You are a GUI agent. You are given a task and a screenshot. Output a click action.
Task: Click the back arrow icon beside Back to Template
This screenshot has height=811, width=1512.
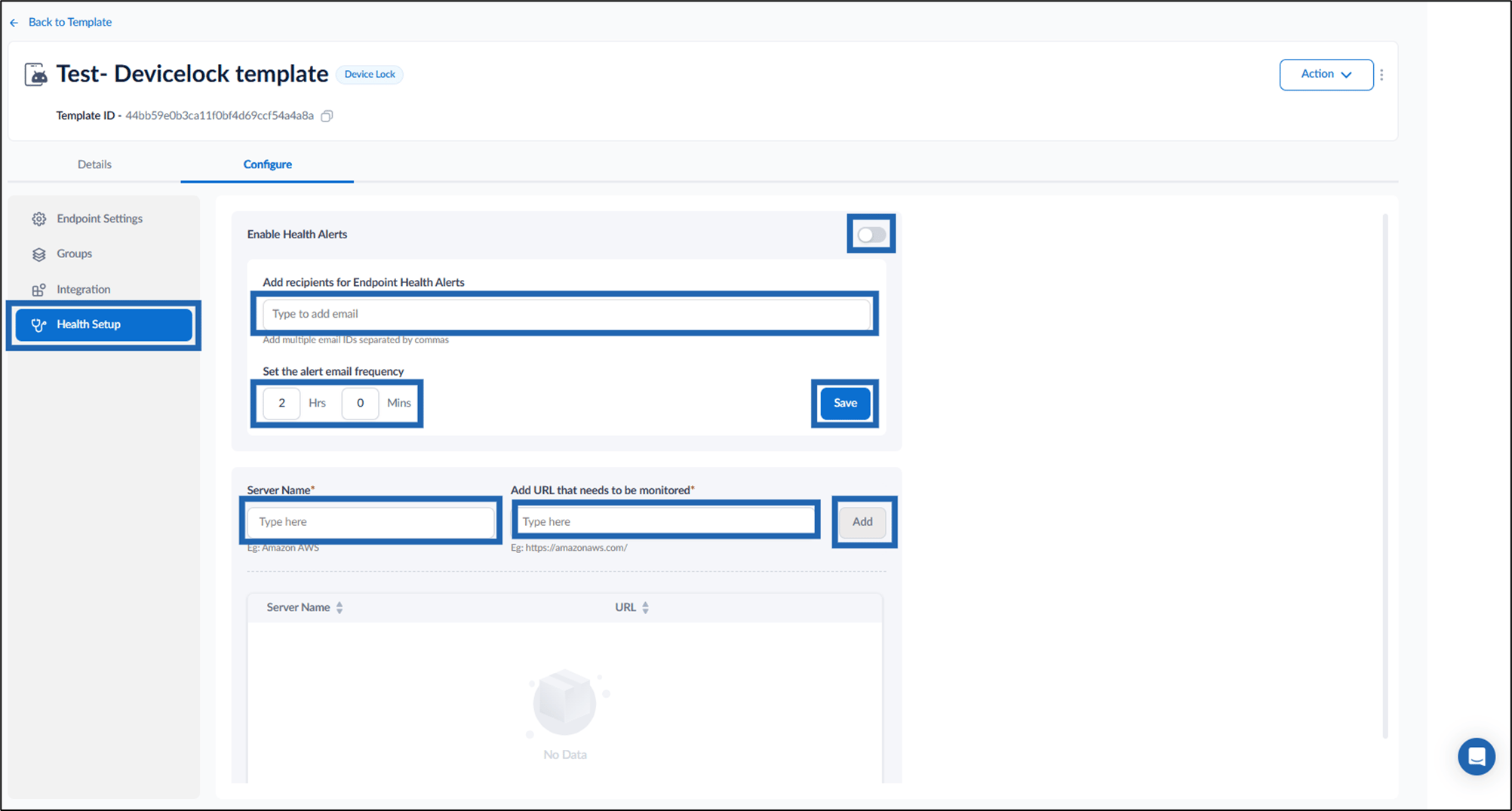[14, 23]
